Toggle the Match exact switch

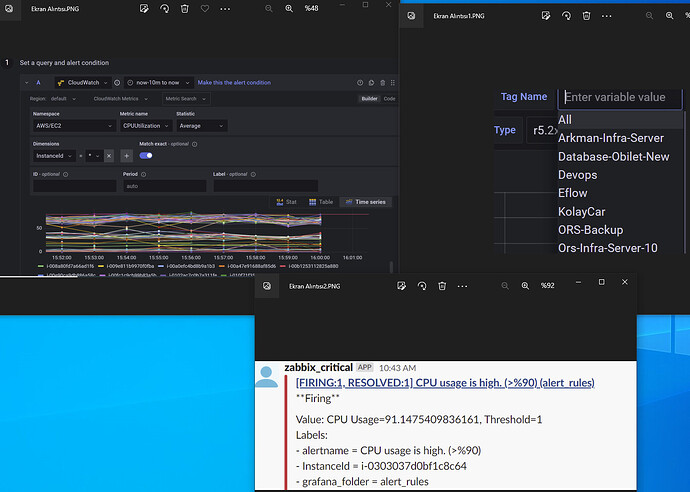[x=146, y=155]
